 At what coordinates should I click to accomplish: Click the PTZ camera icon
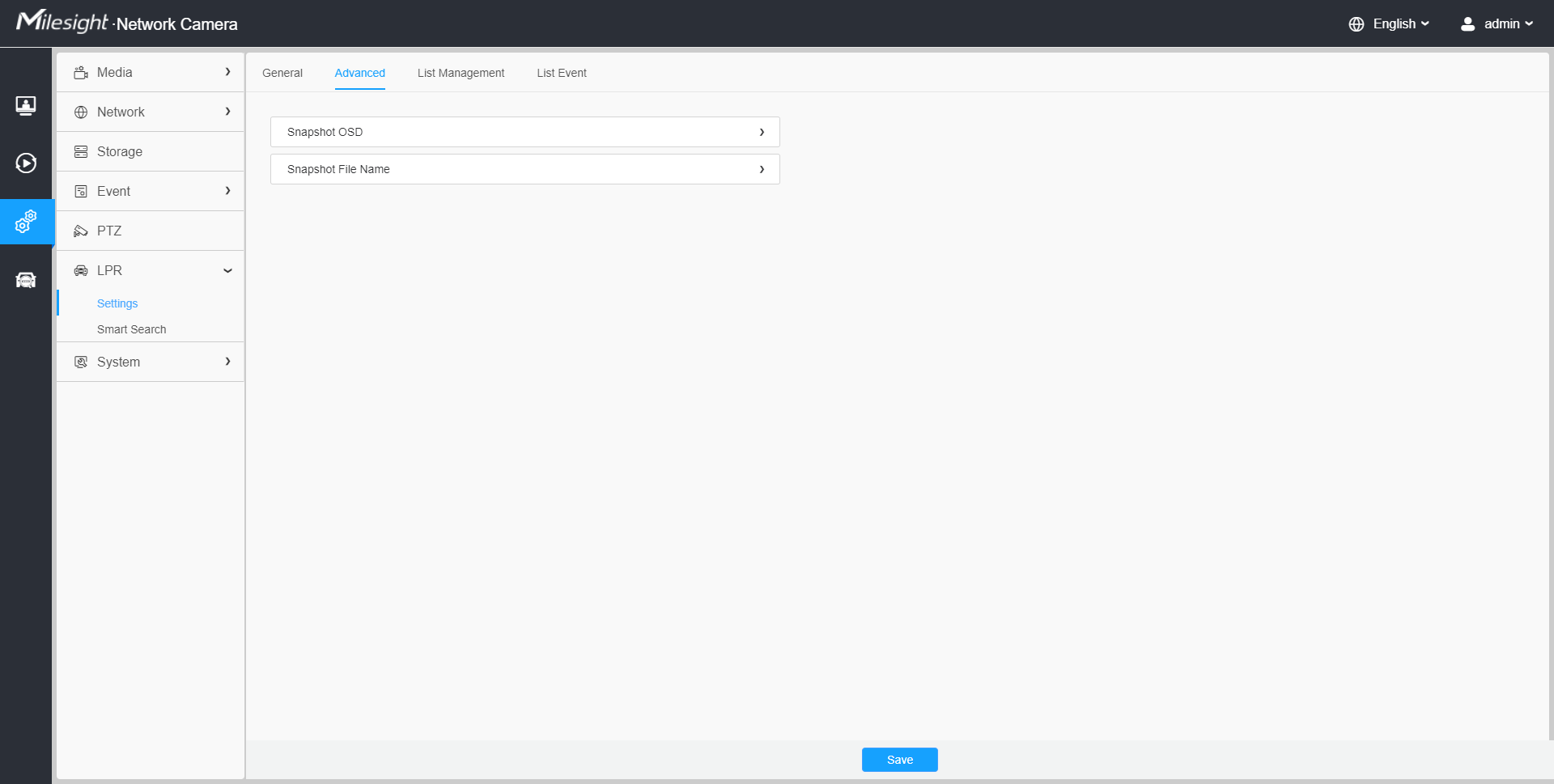pos(81,231)
